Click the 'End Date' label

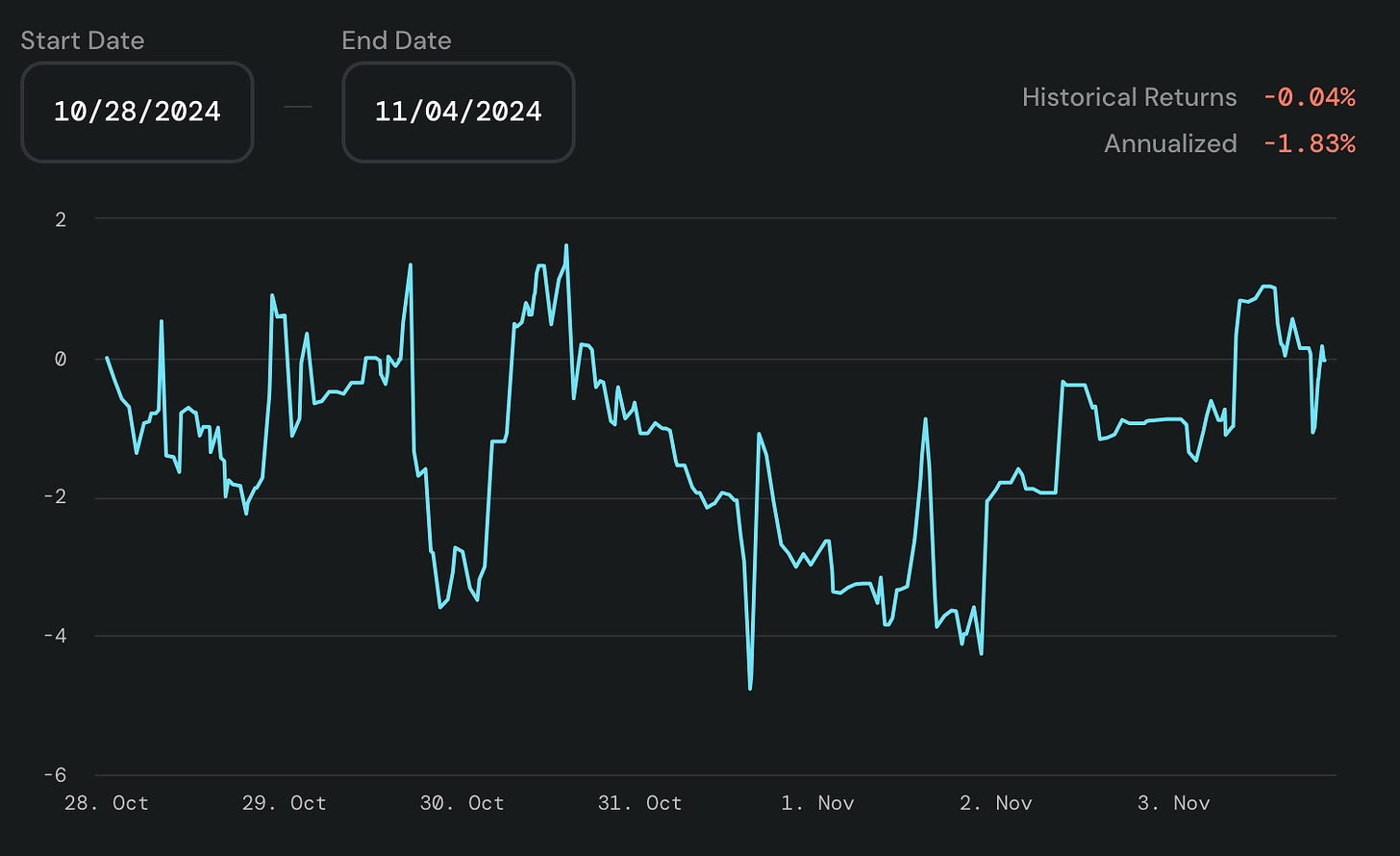pos(396,40)
